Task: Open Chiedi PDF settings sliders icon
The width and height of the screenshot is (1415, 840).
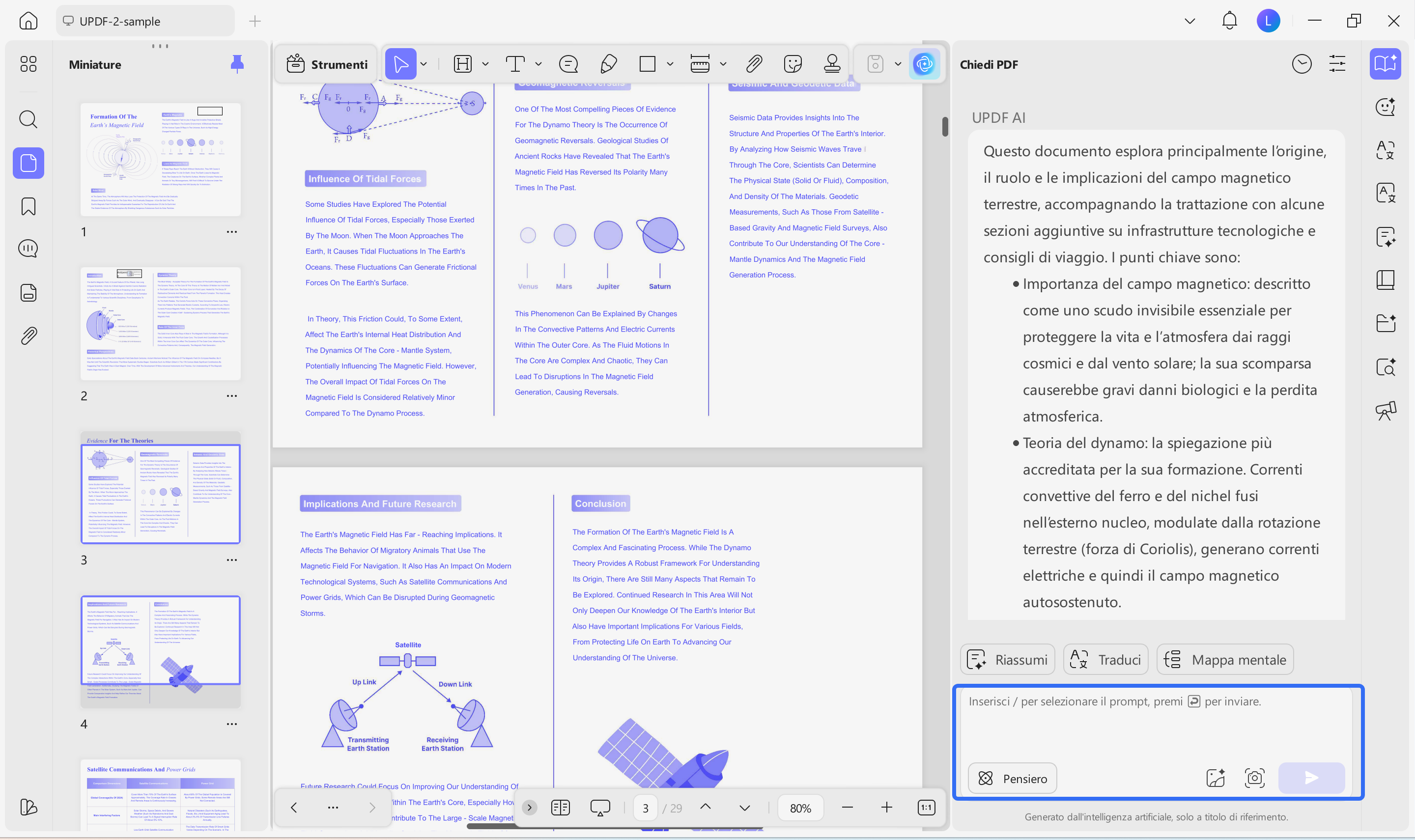Action: pos(1337,64)
